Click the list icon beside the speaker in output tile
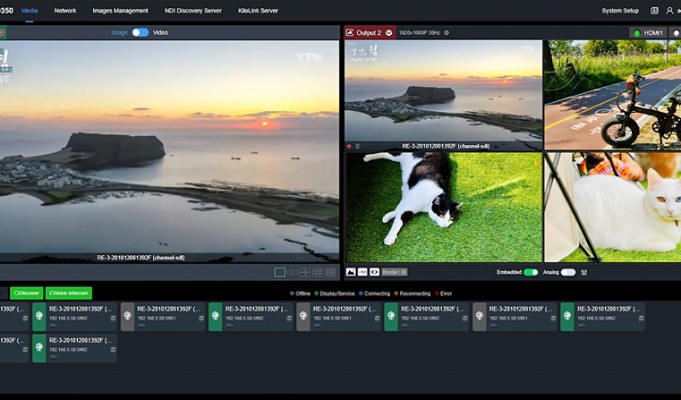This screenshot has height=400, width=681. tap(358, 146)
